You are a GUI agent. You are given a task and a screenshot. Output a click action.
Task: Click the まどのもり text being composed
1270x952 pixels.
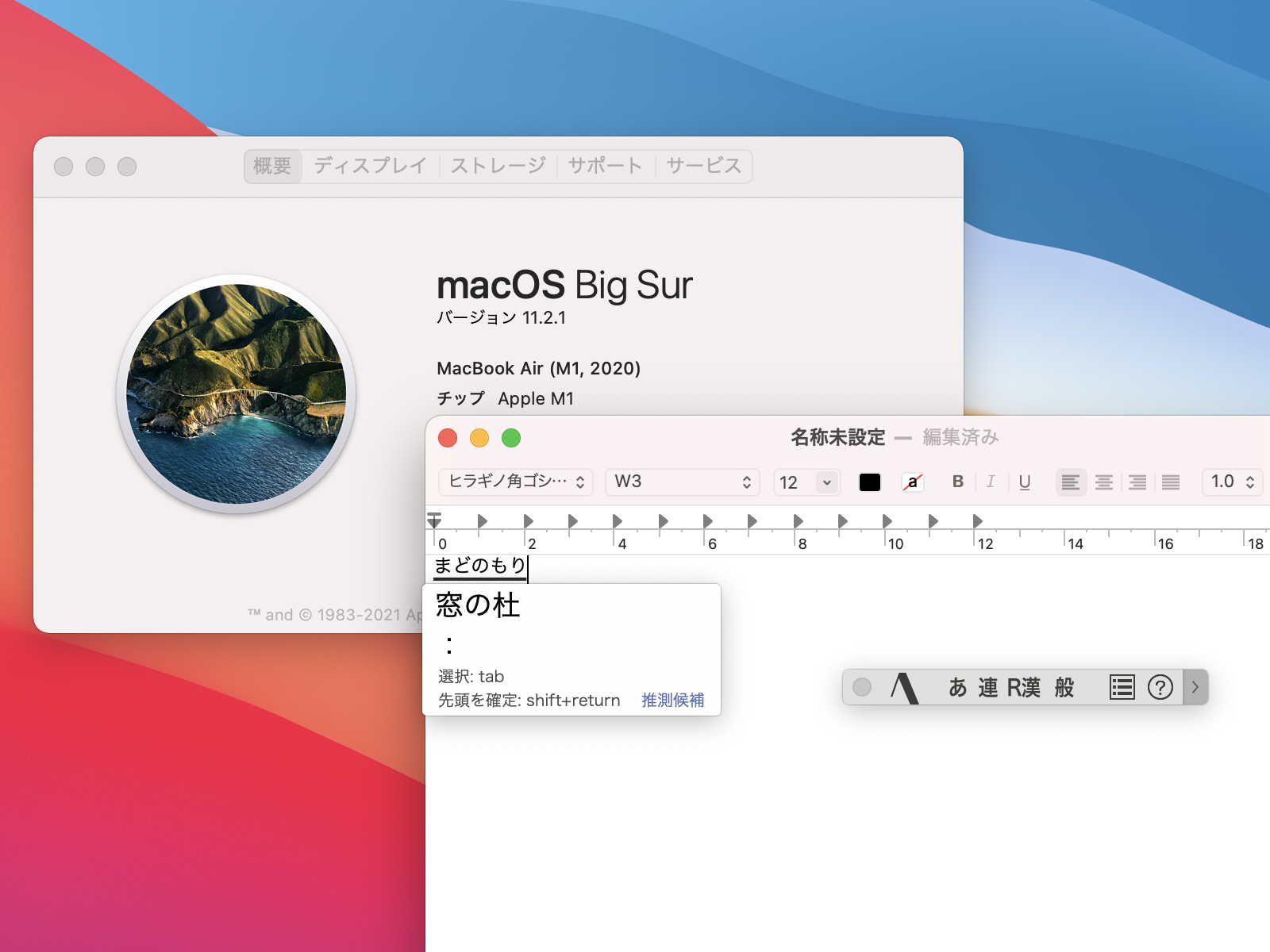pyautogui.click(x=479, y=566)
